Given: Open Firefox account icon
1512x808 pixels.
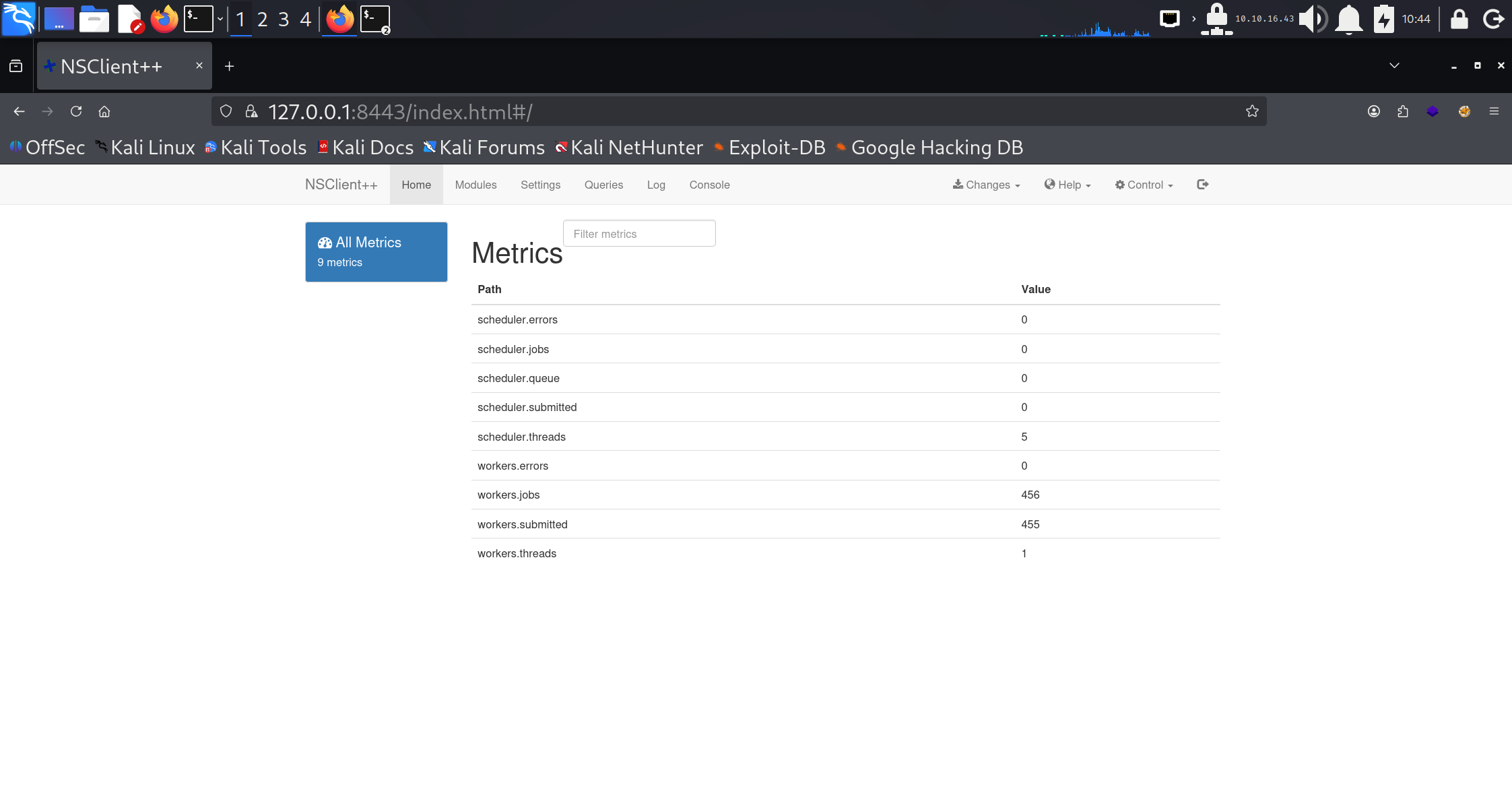Looking at the screenshot, I should (x=1374, y=112).
